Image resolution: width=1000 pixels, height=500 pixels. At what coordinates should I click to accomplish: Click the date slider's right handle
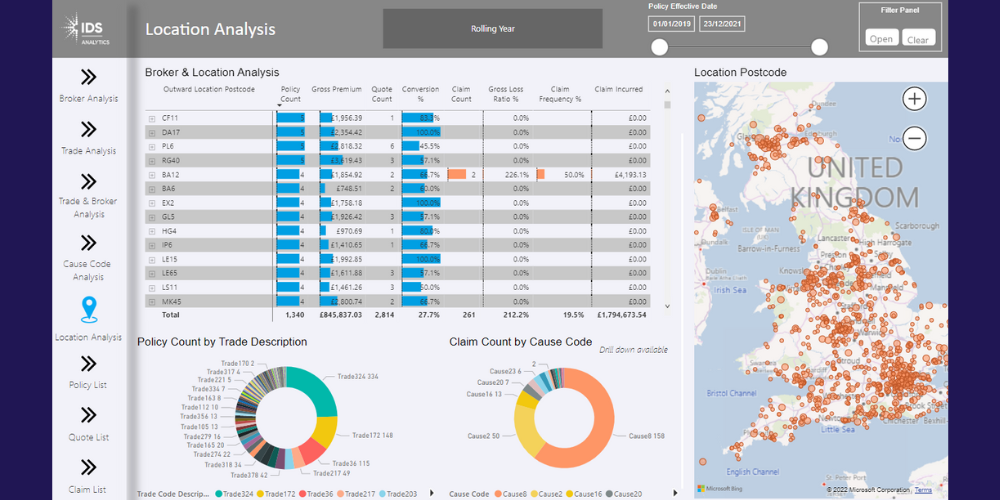tap(819, 47)
